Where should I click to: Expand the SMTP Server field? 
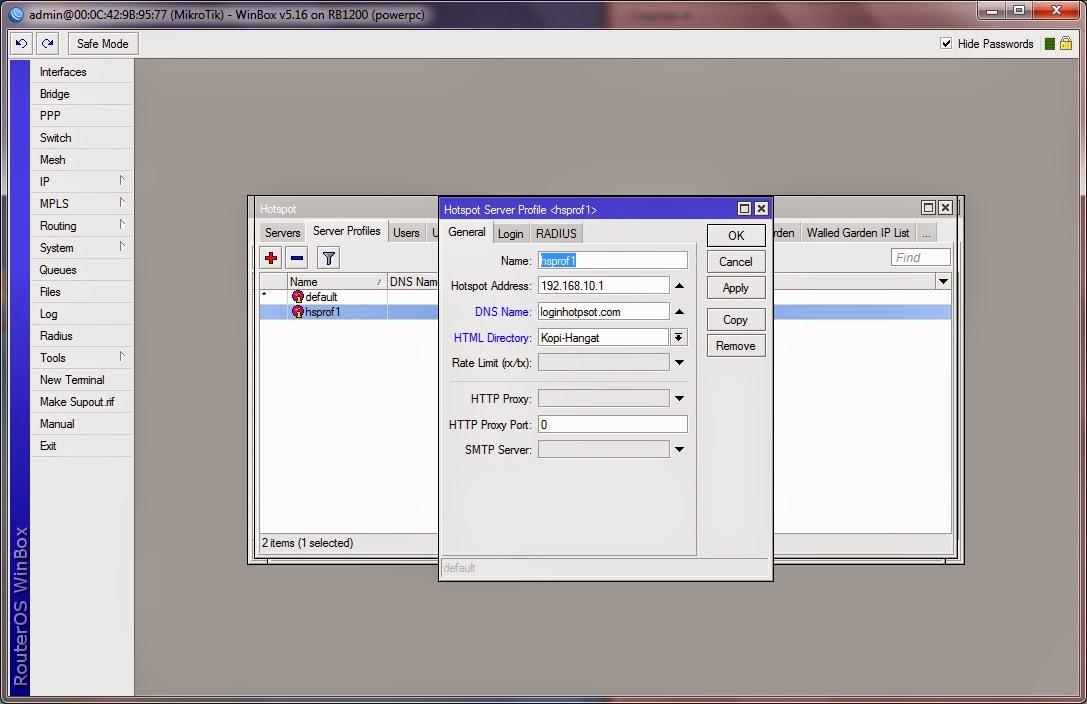tap(679, 450)
